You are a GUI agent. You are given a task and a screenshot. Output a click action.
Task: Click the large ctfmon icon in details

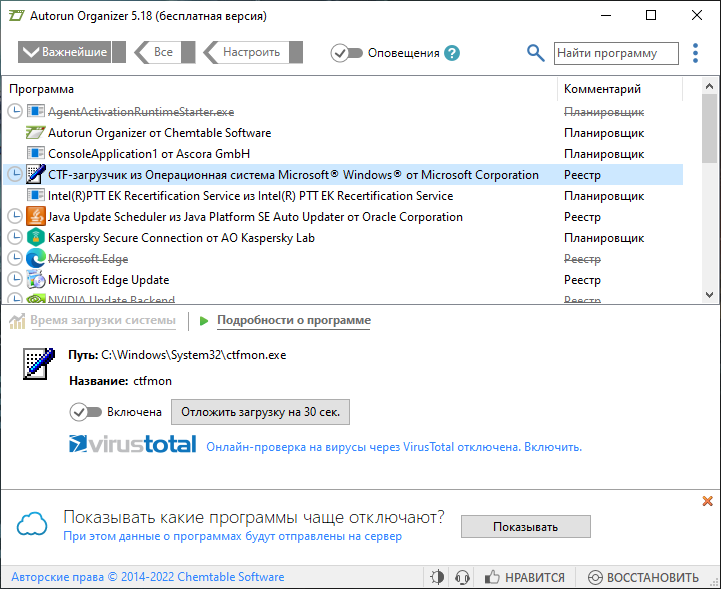tap(39, 364)
